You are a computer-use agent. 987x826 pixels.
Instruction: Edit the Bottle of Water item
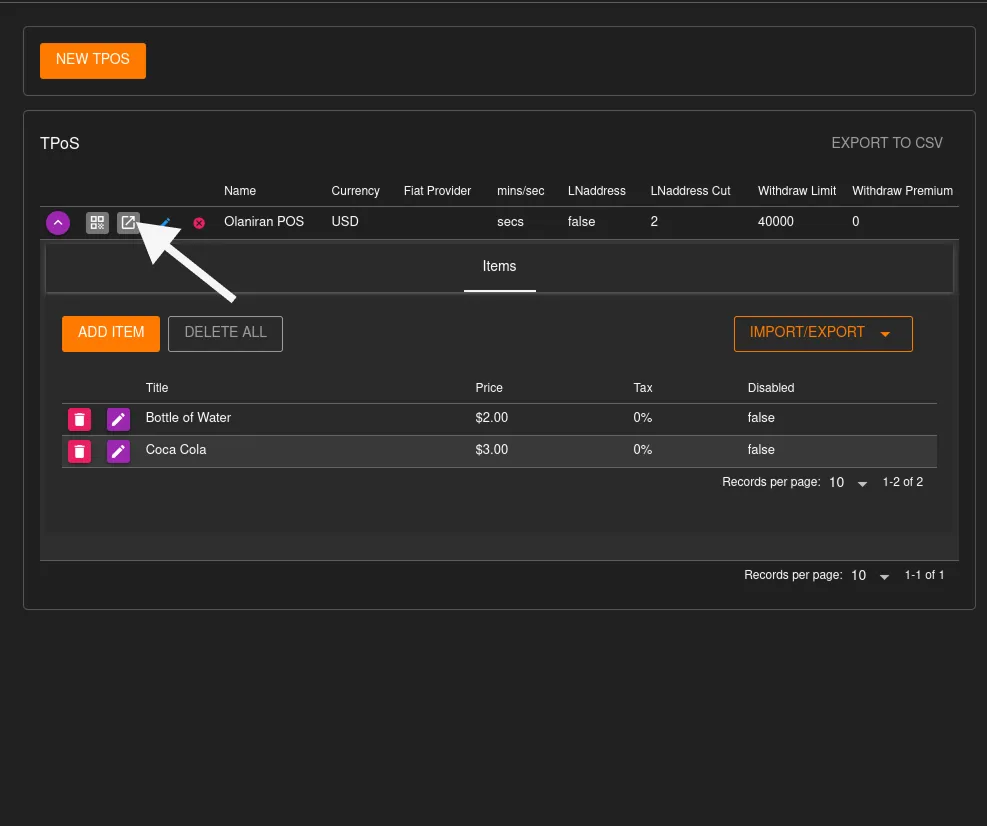coord(118,419)
